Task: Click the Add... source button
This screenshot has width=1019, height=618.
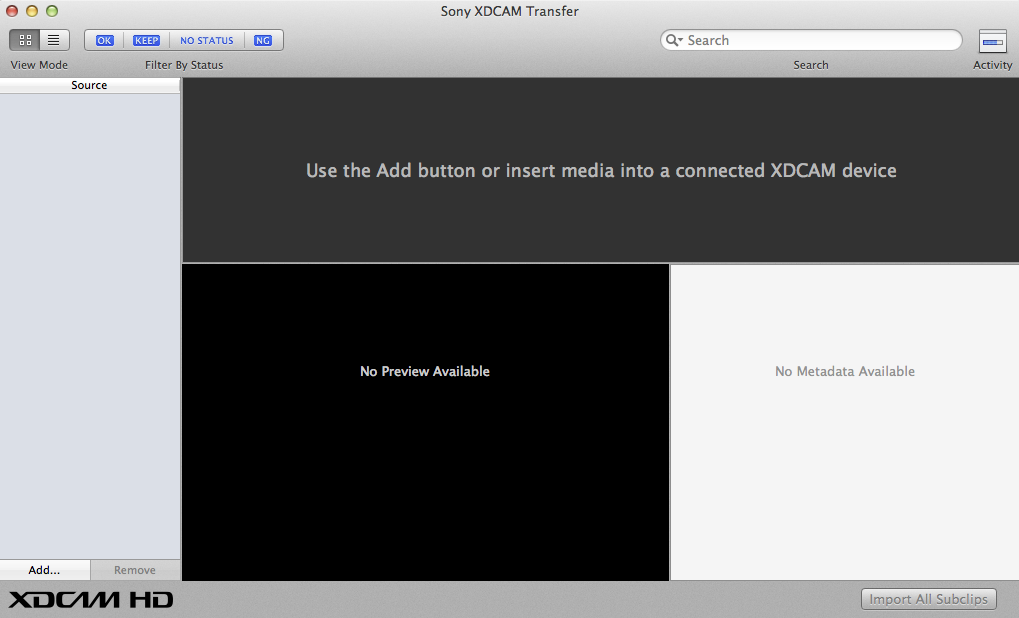Action: pyautogui.click(x=45, y=570)
